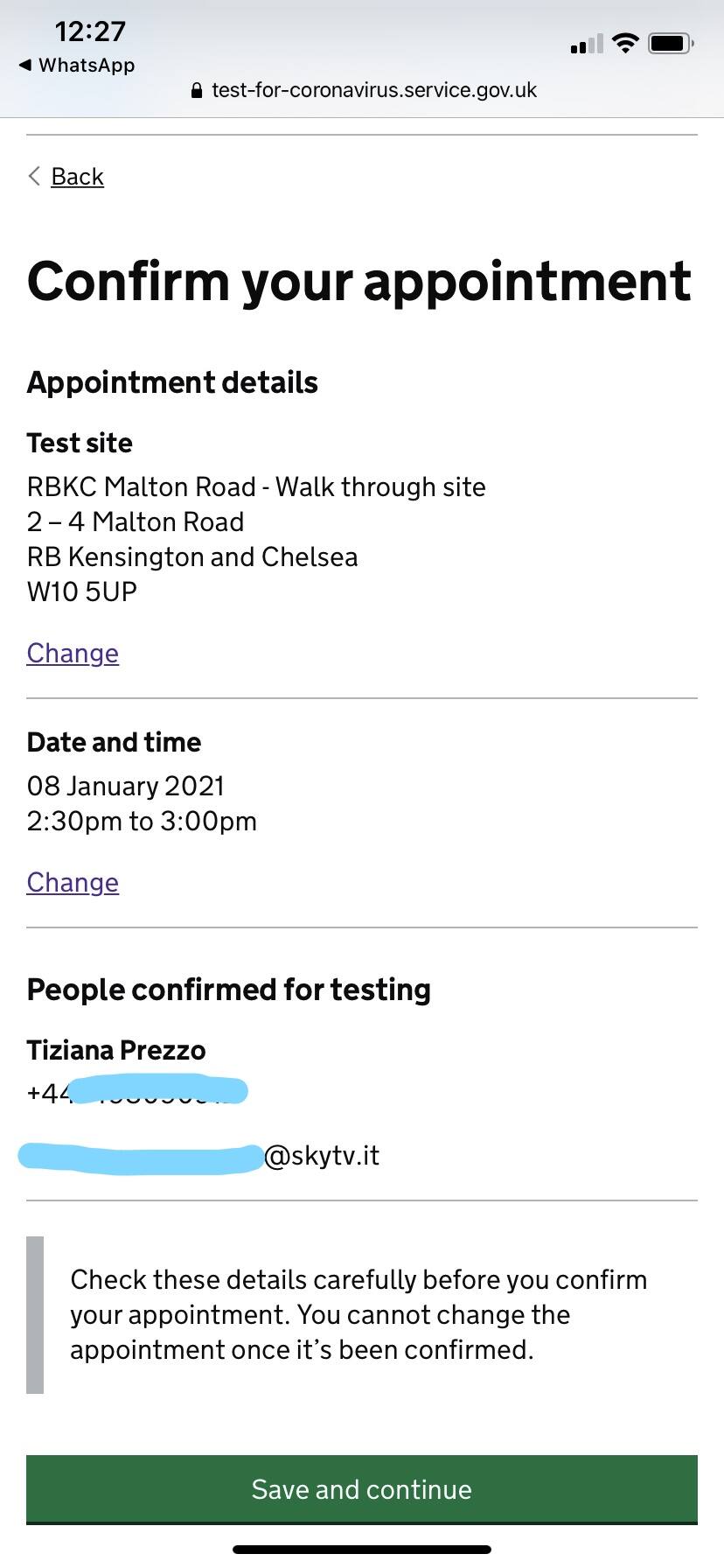This screenshot has height=1568, width=724.
Task: Tap the +44 phone number line
Action: tap(137, 1092)
